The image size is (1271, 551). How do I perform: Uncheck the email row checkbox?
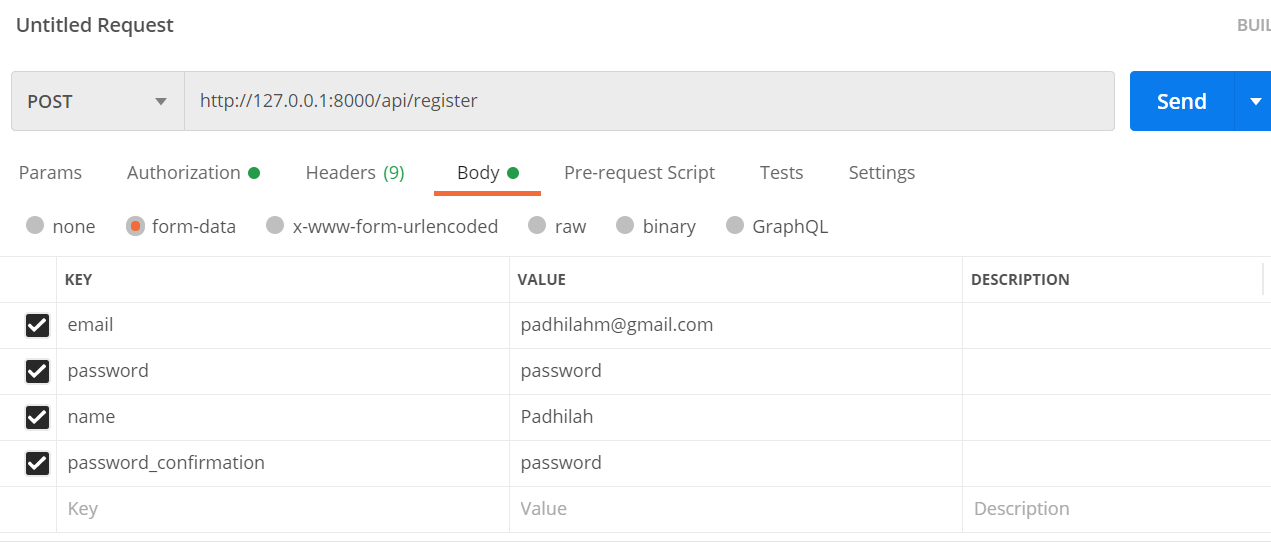(x=37, y=325)
